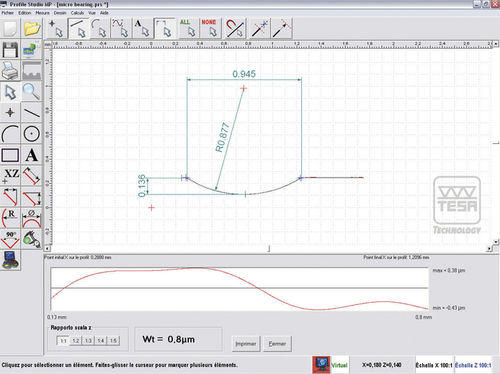Image resolution: width=500 pixels, height=374 pixels.
Task: Click the Fermer button
Action: point(278,344)
